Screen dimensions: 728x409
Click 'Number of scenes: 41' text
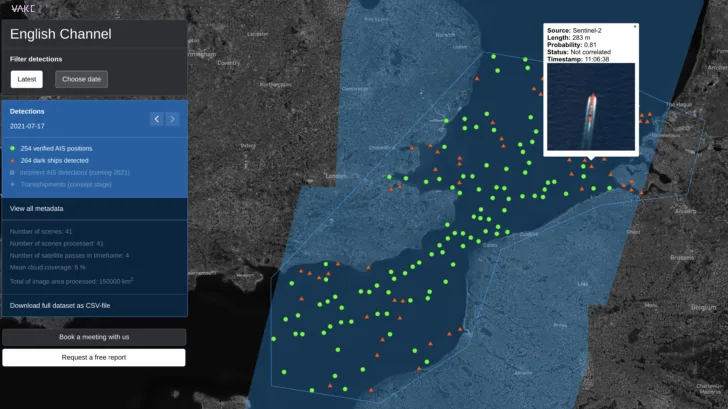41,232
